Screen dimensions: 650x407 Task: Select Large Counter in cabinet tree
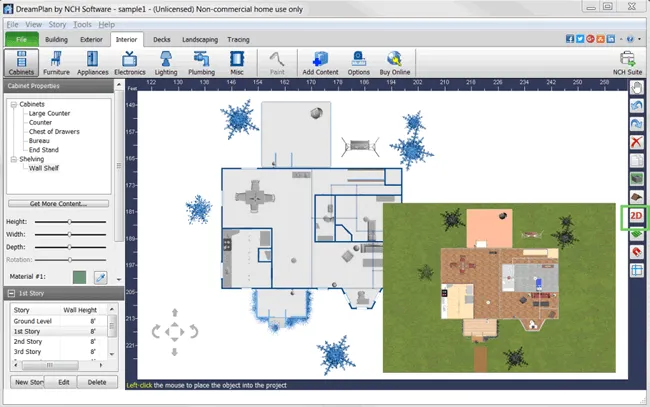point(49,113)
